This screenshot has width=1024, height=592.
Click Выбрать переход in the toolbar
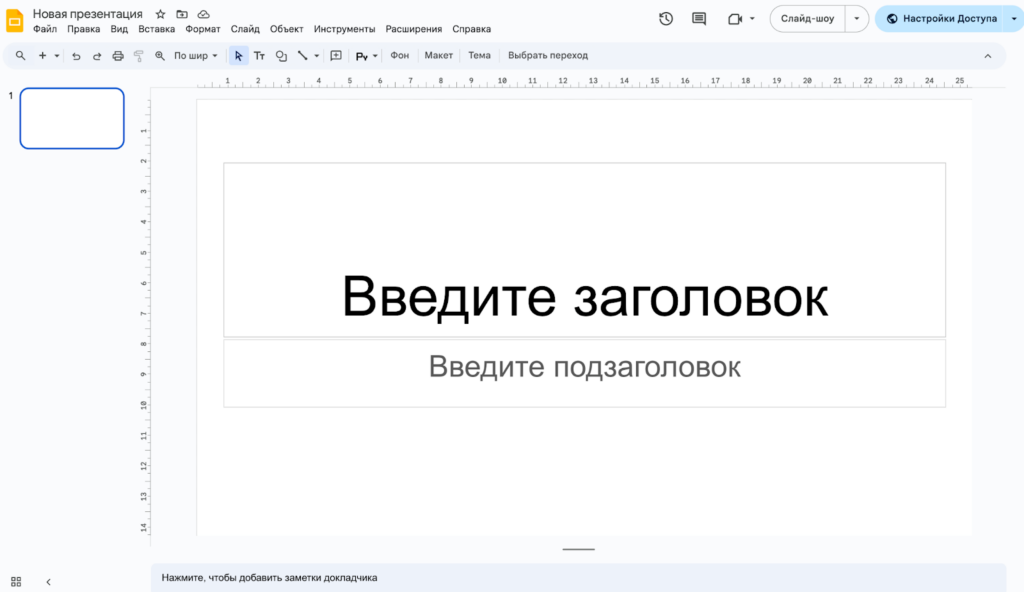pos(548,55)
